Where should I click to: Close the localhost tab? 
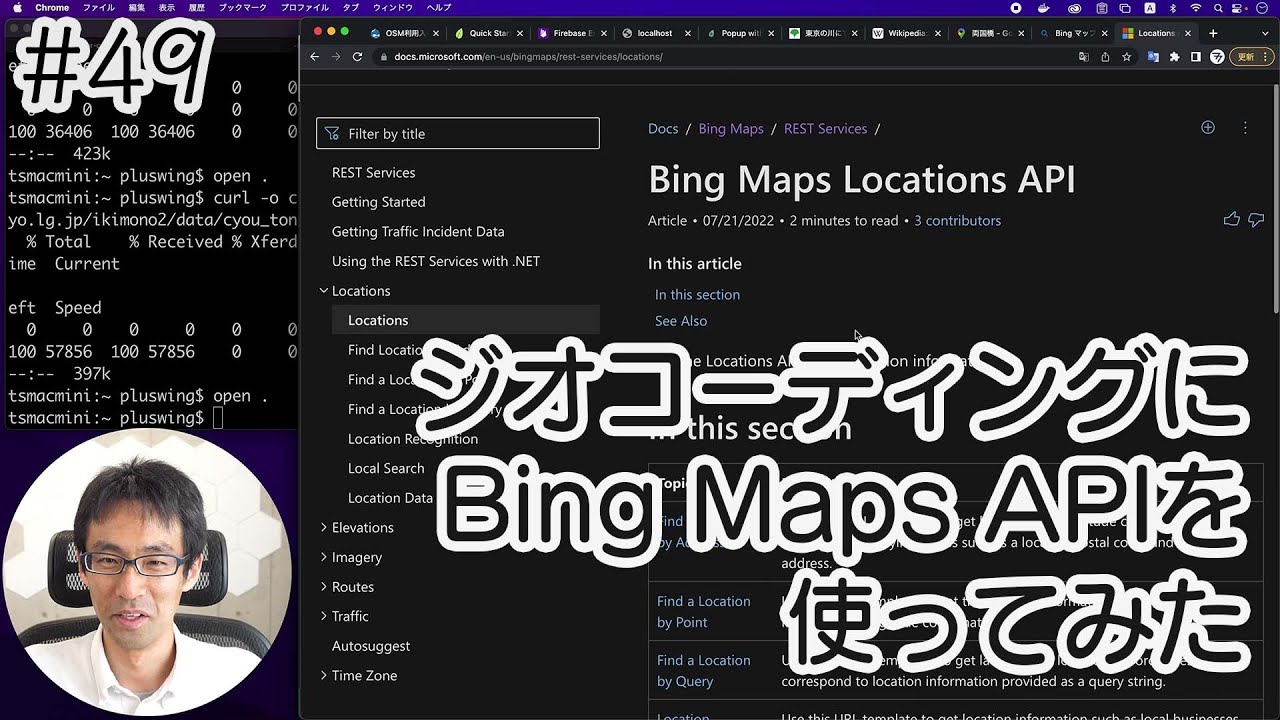tap(688, 33)
